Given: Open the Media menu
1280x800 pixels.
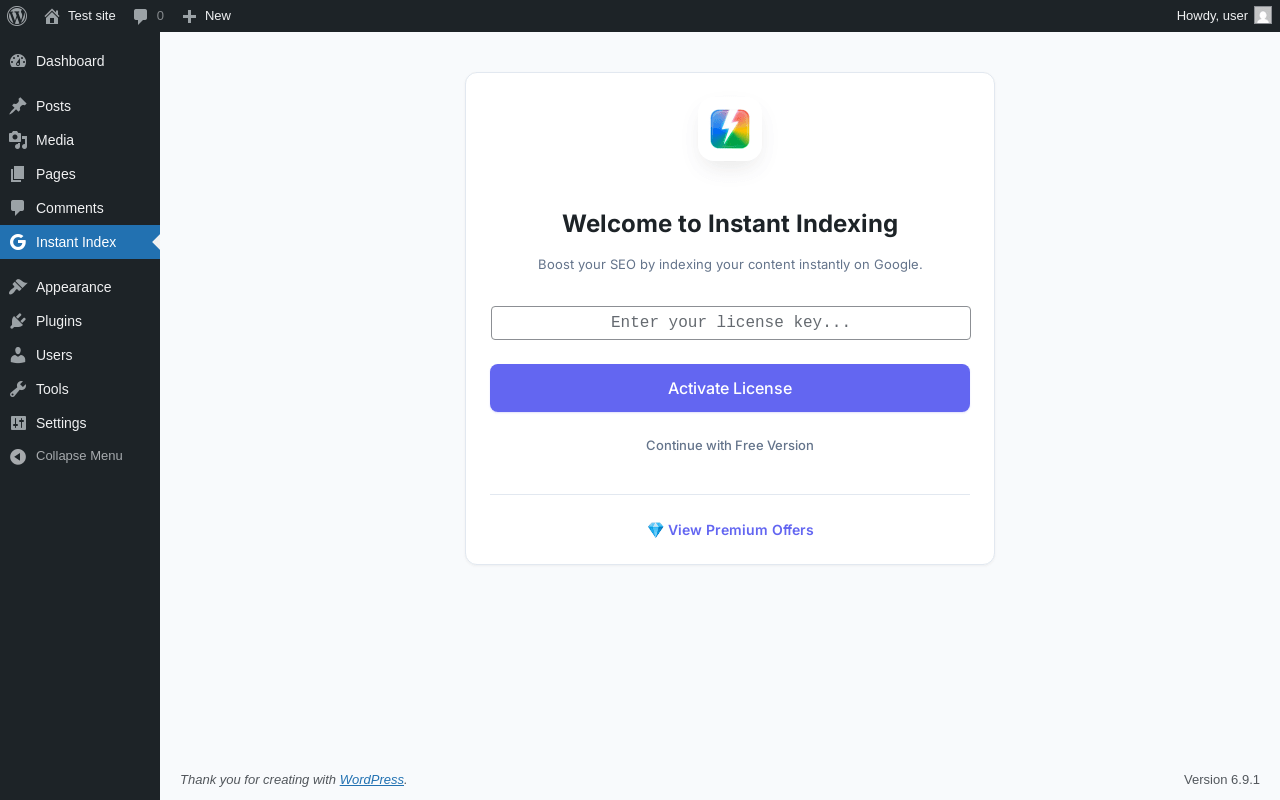Looking at the screenshot, I should (80, 140).
